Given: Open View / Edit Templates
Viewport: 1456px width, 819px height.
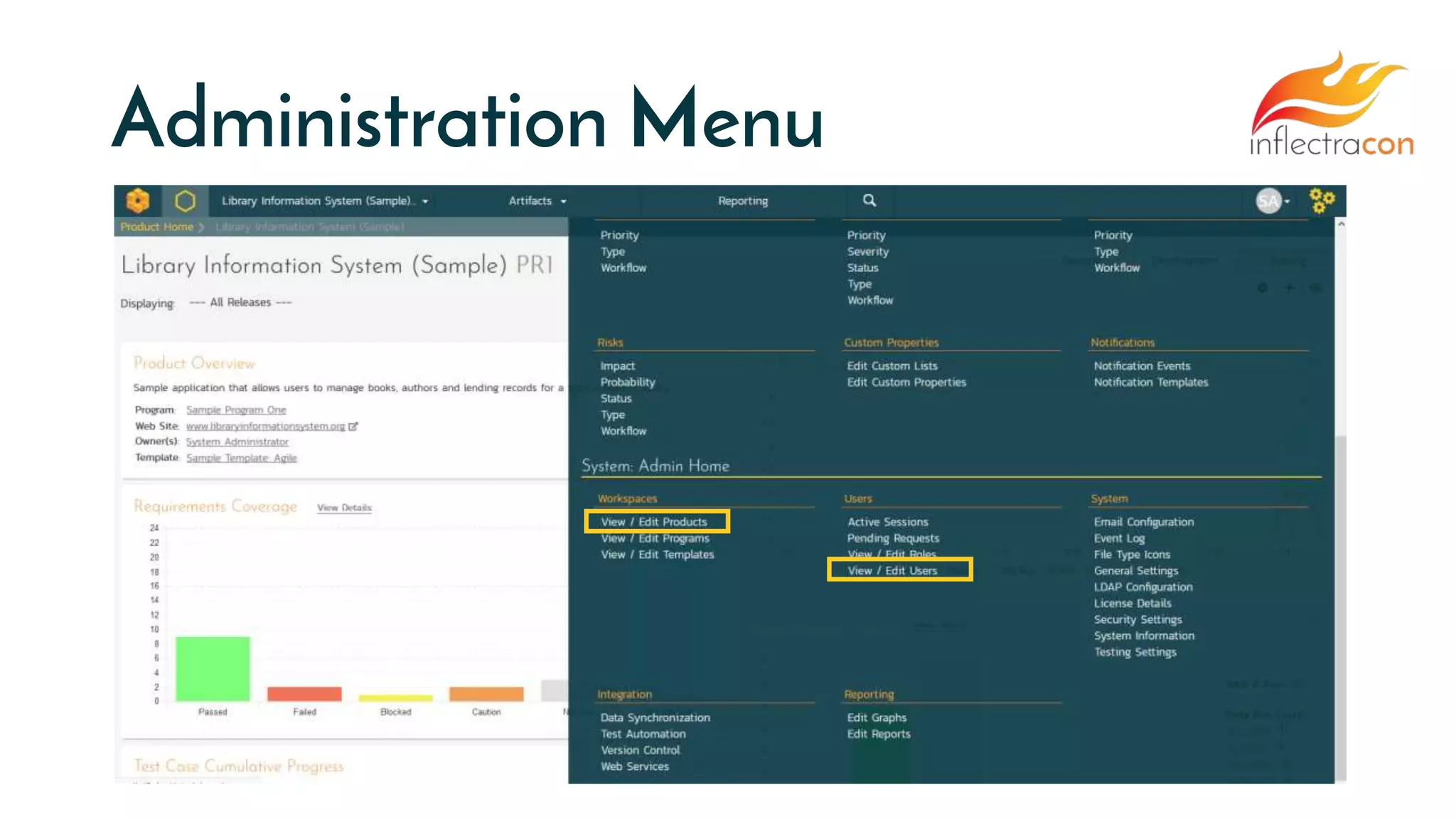Looking at the screenshot, I should click(x=658, y=555).
